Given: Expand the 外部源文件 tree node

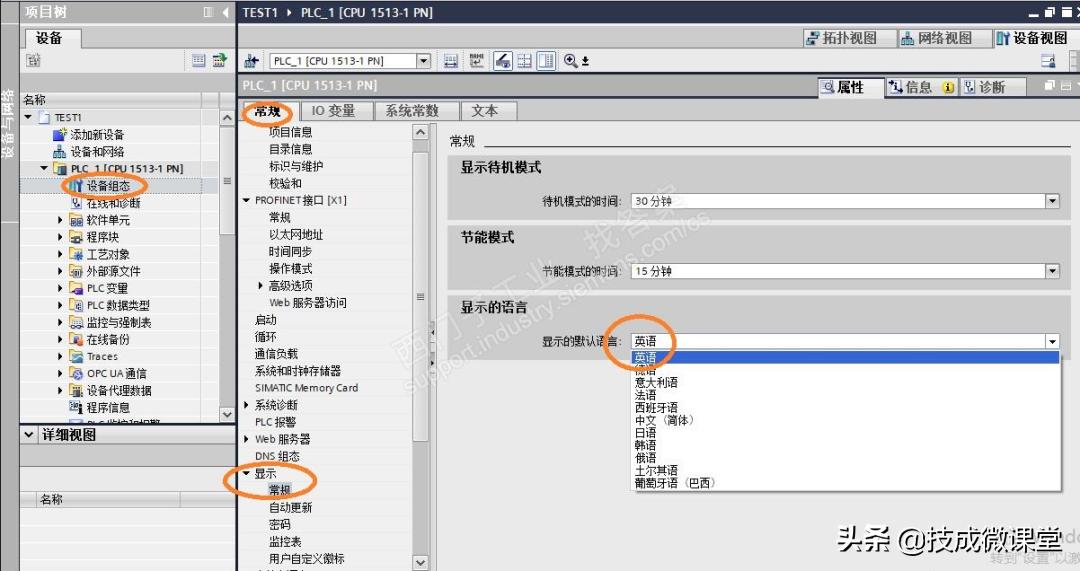Looking at the screenshot, I should pos(60,271).
